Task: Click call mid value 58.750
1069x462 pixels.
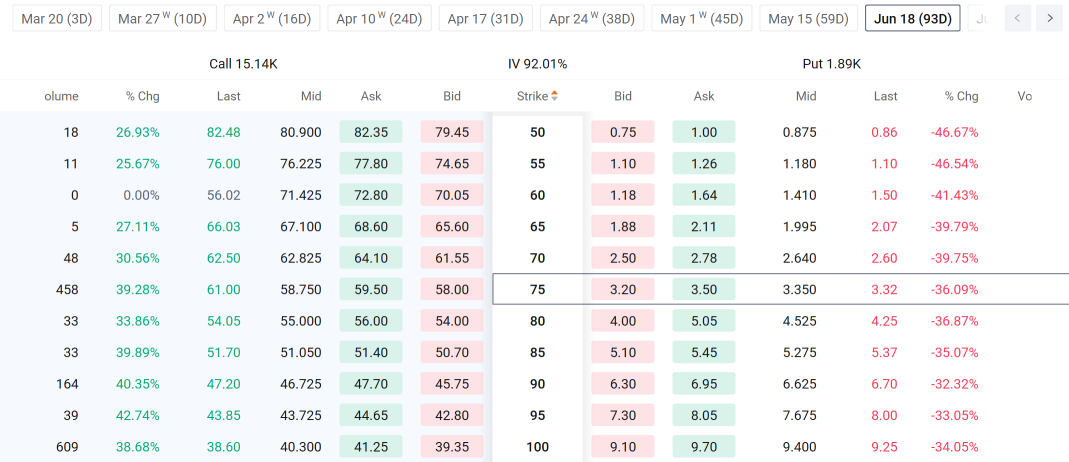Action: (x=301, y=290)
